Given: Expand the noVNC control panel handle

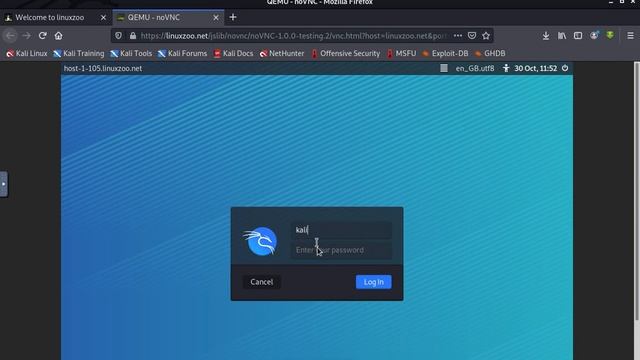Looking at the screenshot, I should point(4,184).
